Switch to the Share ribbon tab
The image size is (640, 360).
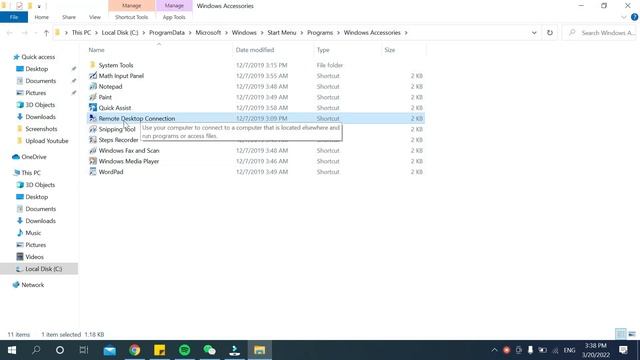69,17
